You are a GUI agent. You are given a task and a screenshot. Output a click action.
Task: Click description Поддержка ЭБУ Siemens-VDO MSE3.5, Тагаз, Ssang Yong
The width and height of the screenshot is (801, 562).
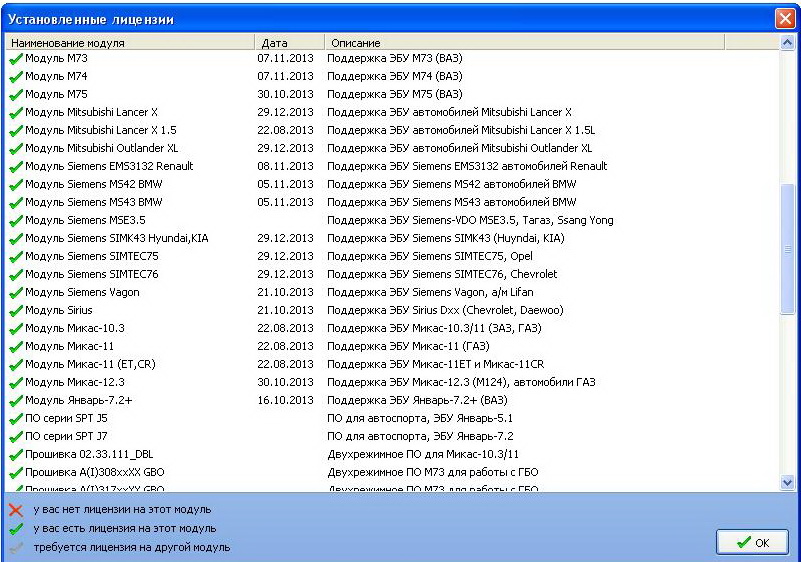click(470, 220)
